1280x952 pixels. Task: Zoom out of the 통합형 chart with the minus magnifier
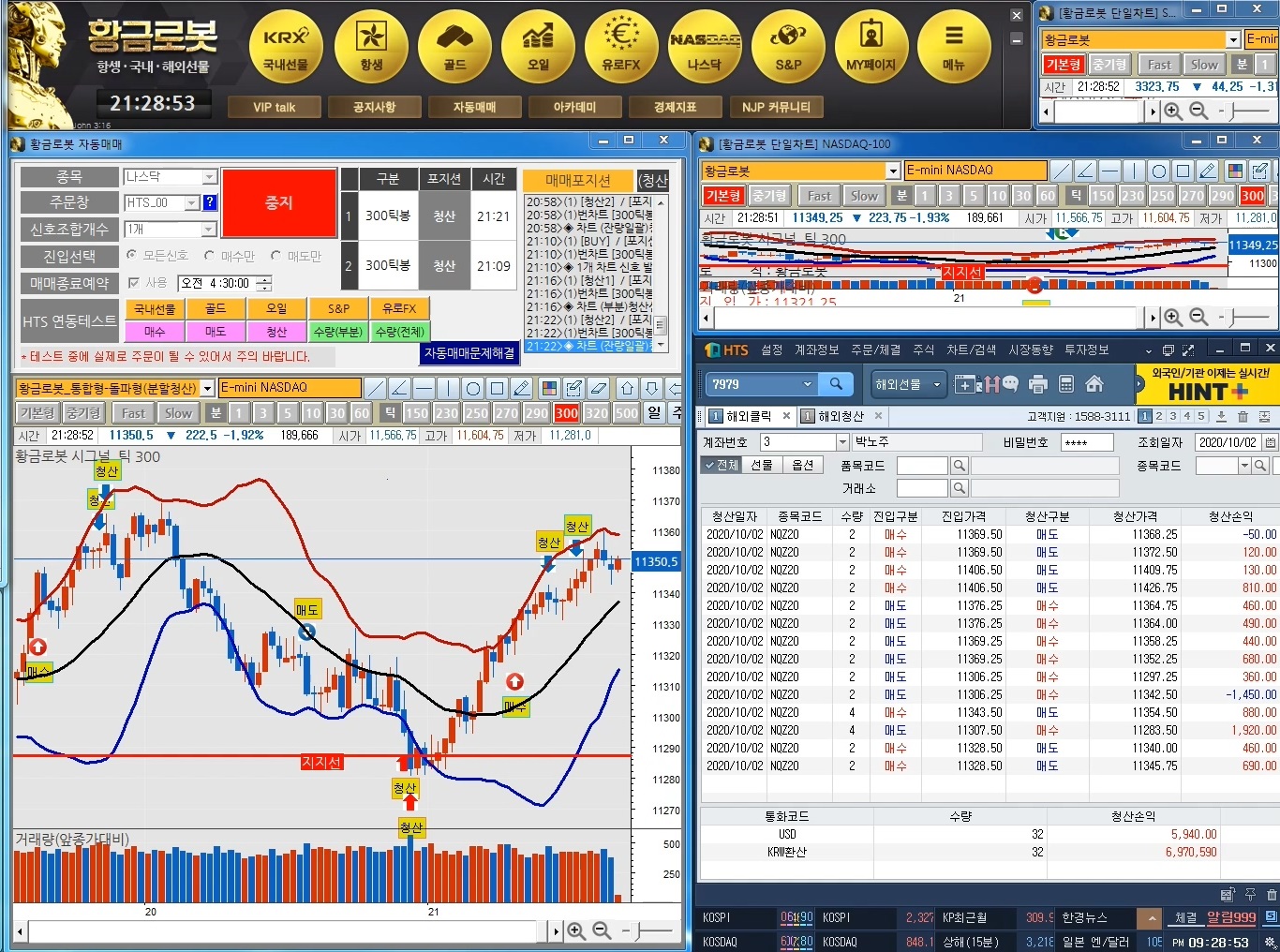coord(602,930)
